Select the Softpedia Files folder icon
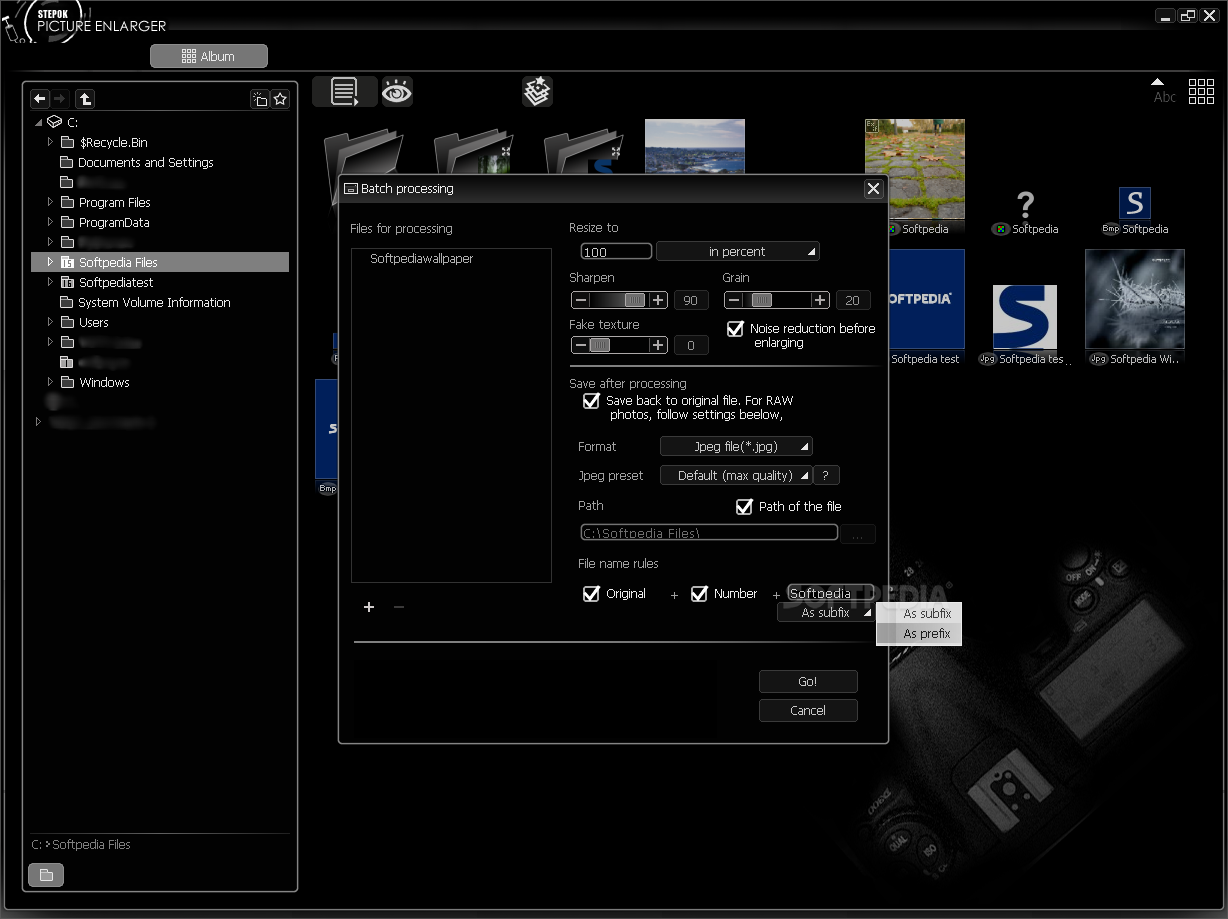 point(67,262)
